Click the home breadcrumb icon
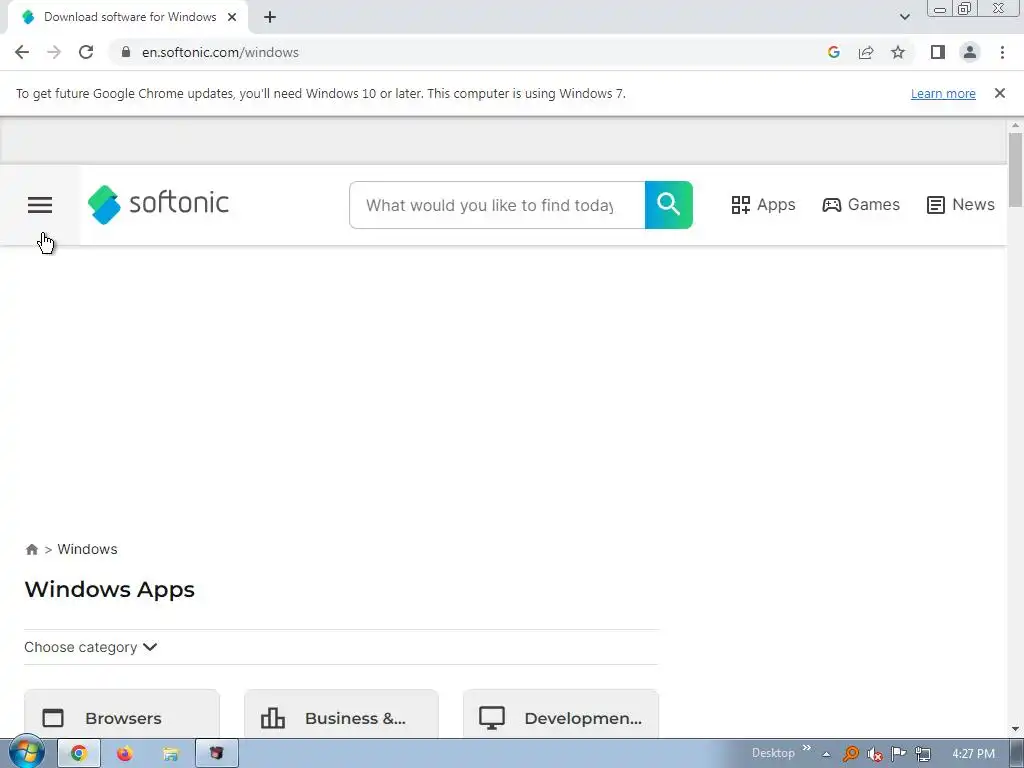 (x=31, y=549)
